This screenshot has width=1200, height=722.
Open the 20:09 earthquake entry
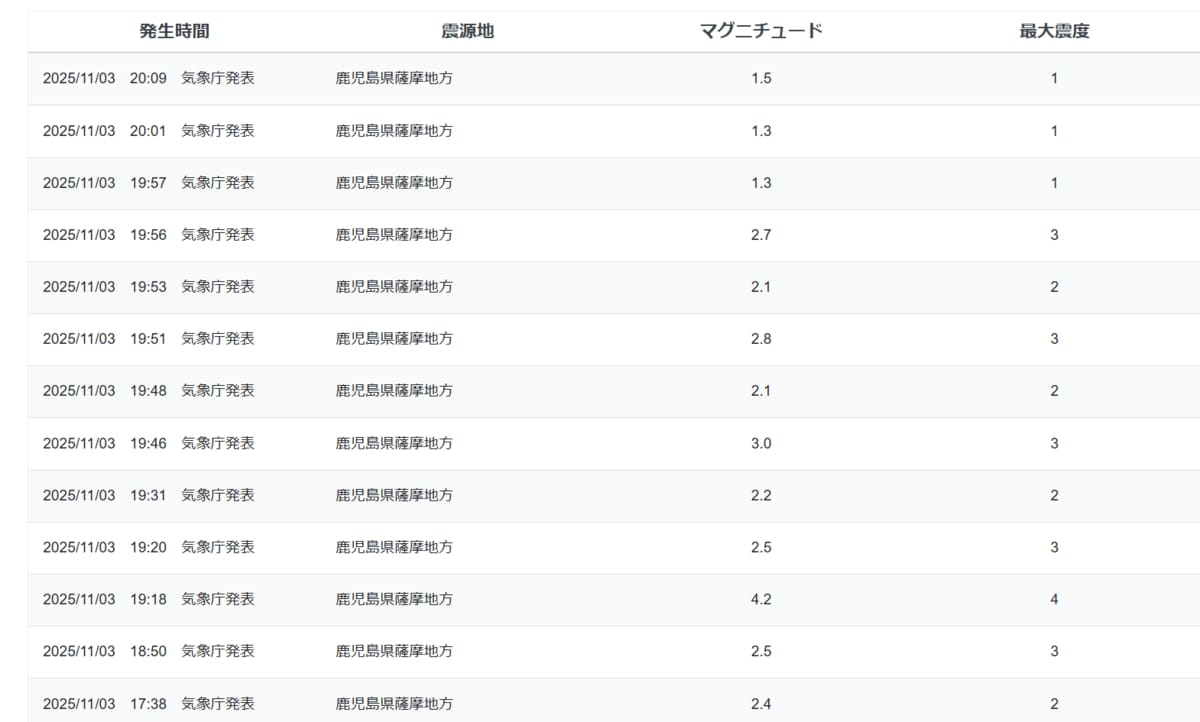click(148, 78)
